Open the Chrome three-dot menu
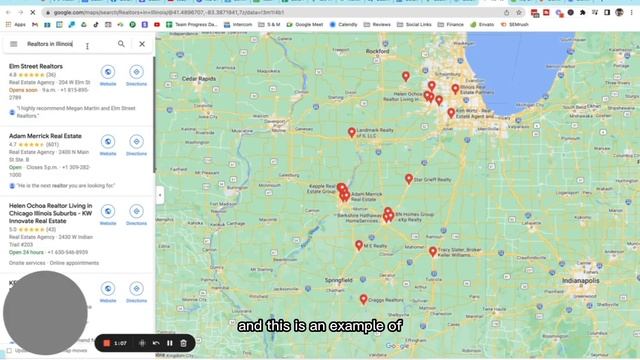The width and height of the screenshot is (640, 360). pos(631,13)
